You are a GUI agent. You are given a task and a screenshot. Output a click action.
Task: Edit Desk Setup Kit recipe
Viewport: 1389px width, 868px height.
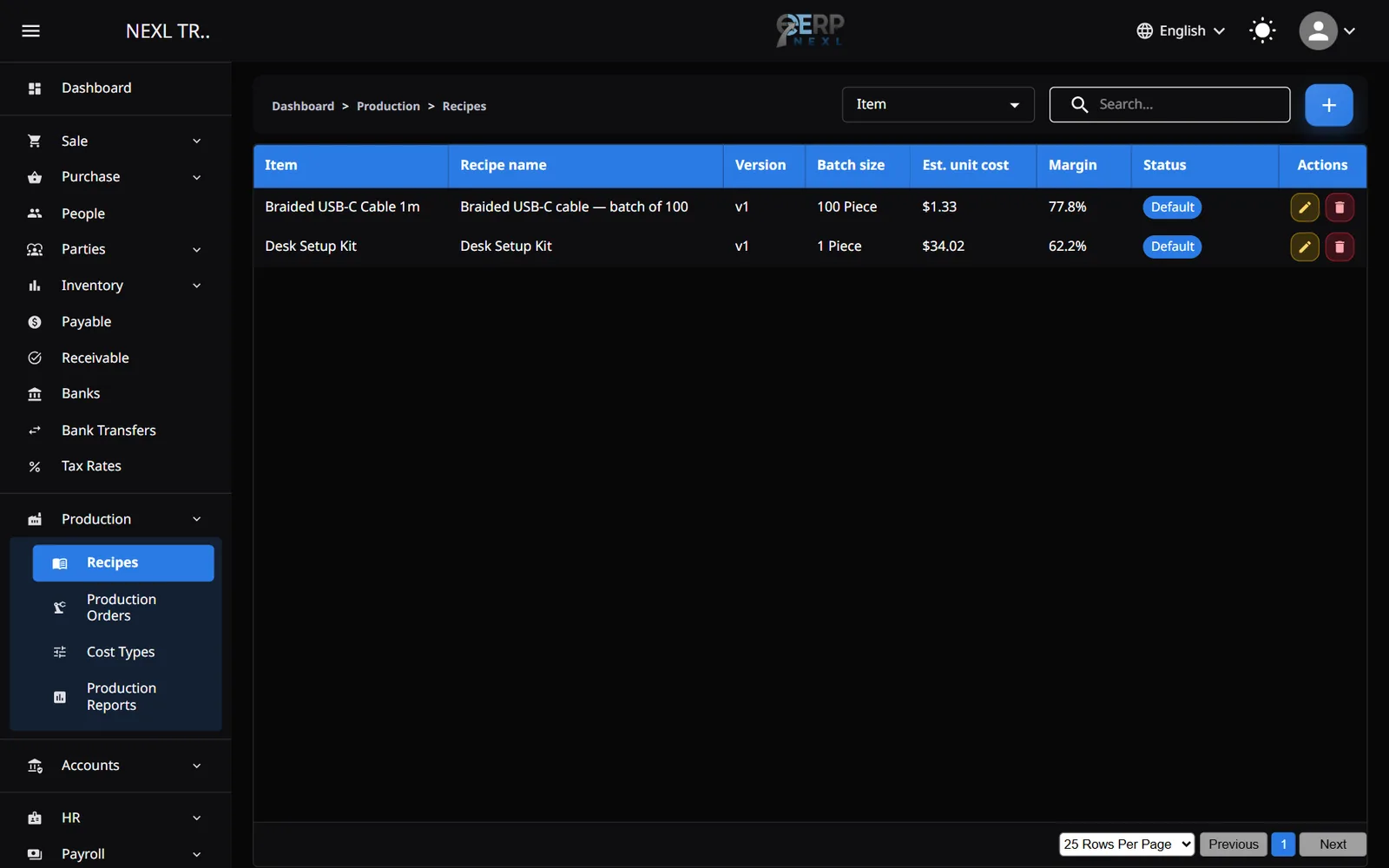(1304, 247)
